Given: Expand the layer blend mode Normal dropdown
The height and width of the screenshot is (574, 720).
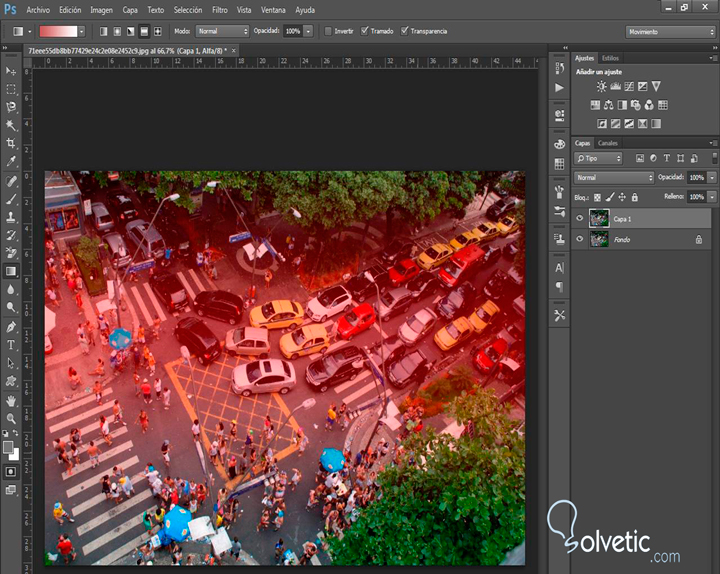Looking at the screenshot, I should click(x=614, y=177).
